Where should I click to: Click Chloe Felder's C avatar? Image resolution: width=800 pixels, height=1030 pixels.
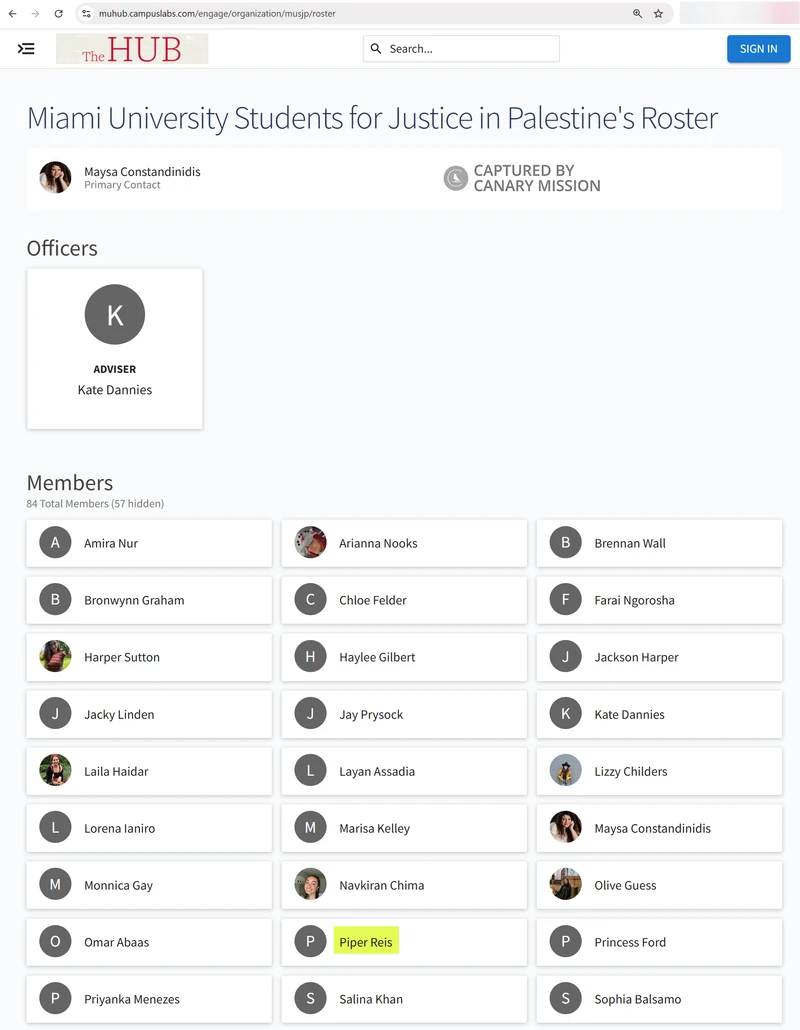click(310, 600)
